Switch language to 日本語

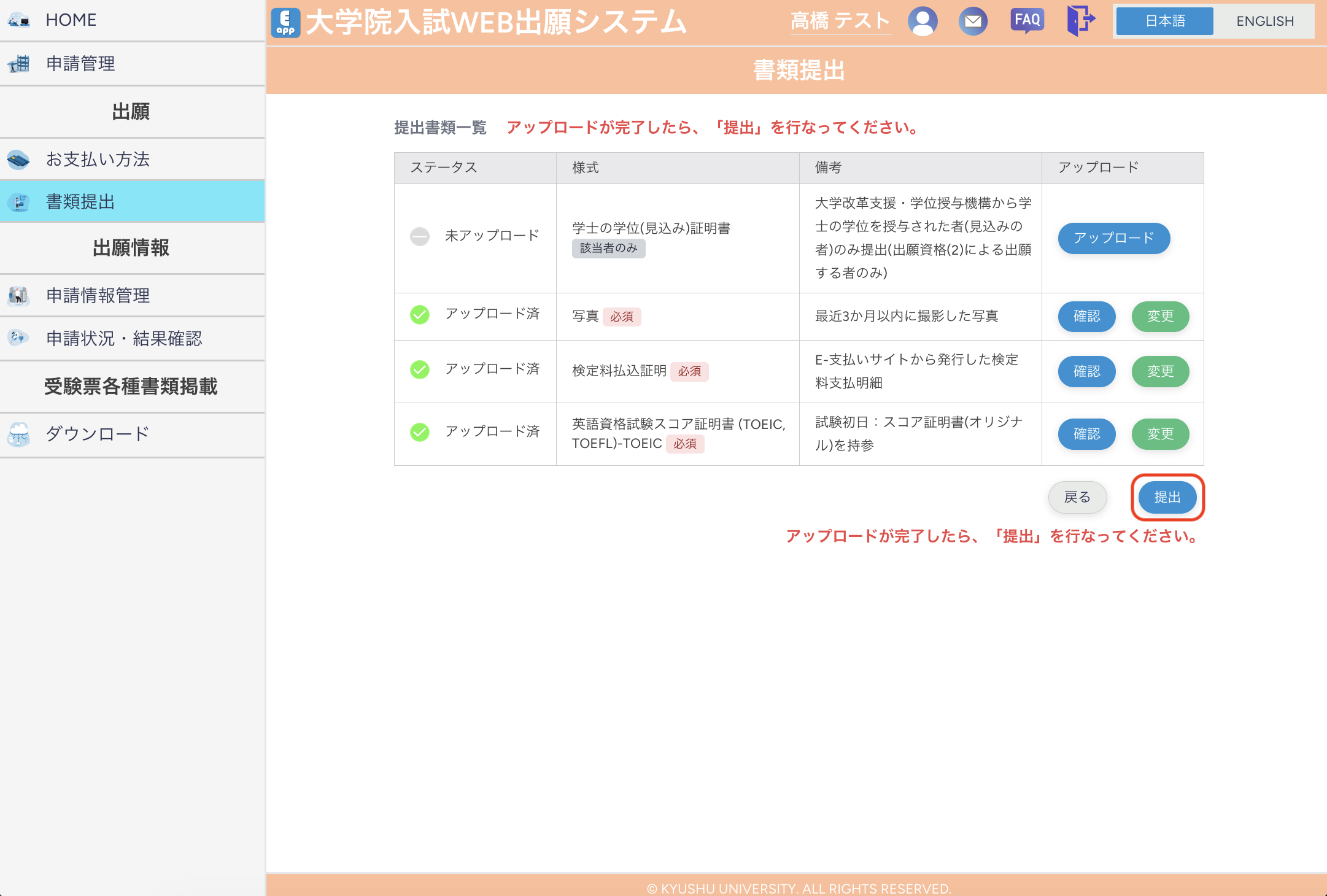[x=1164, y=21]
